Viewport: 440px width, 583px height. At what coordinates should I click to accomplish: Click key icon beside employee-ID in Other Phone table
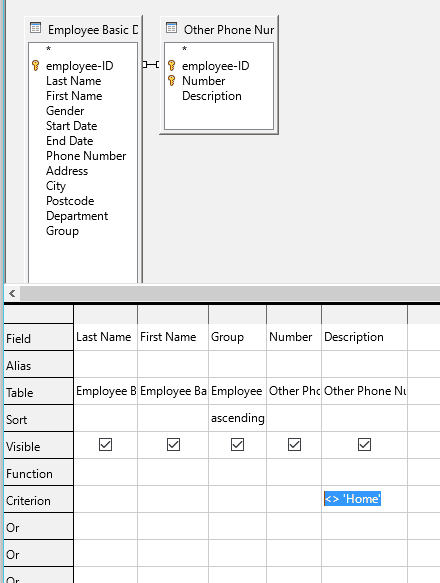pyautogui.click(x=171, y=65)
